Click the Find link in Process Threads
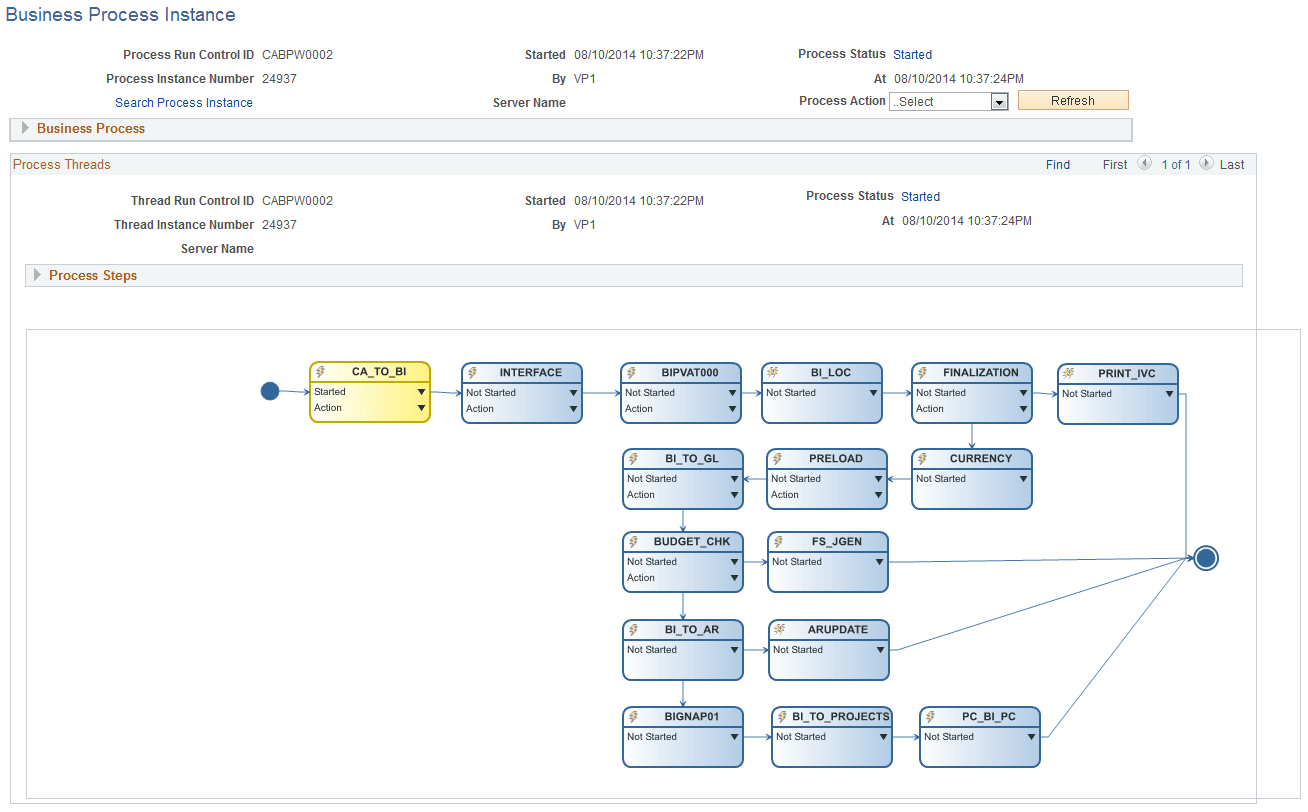The image size is (1308, 812). (1058, 164)
